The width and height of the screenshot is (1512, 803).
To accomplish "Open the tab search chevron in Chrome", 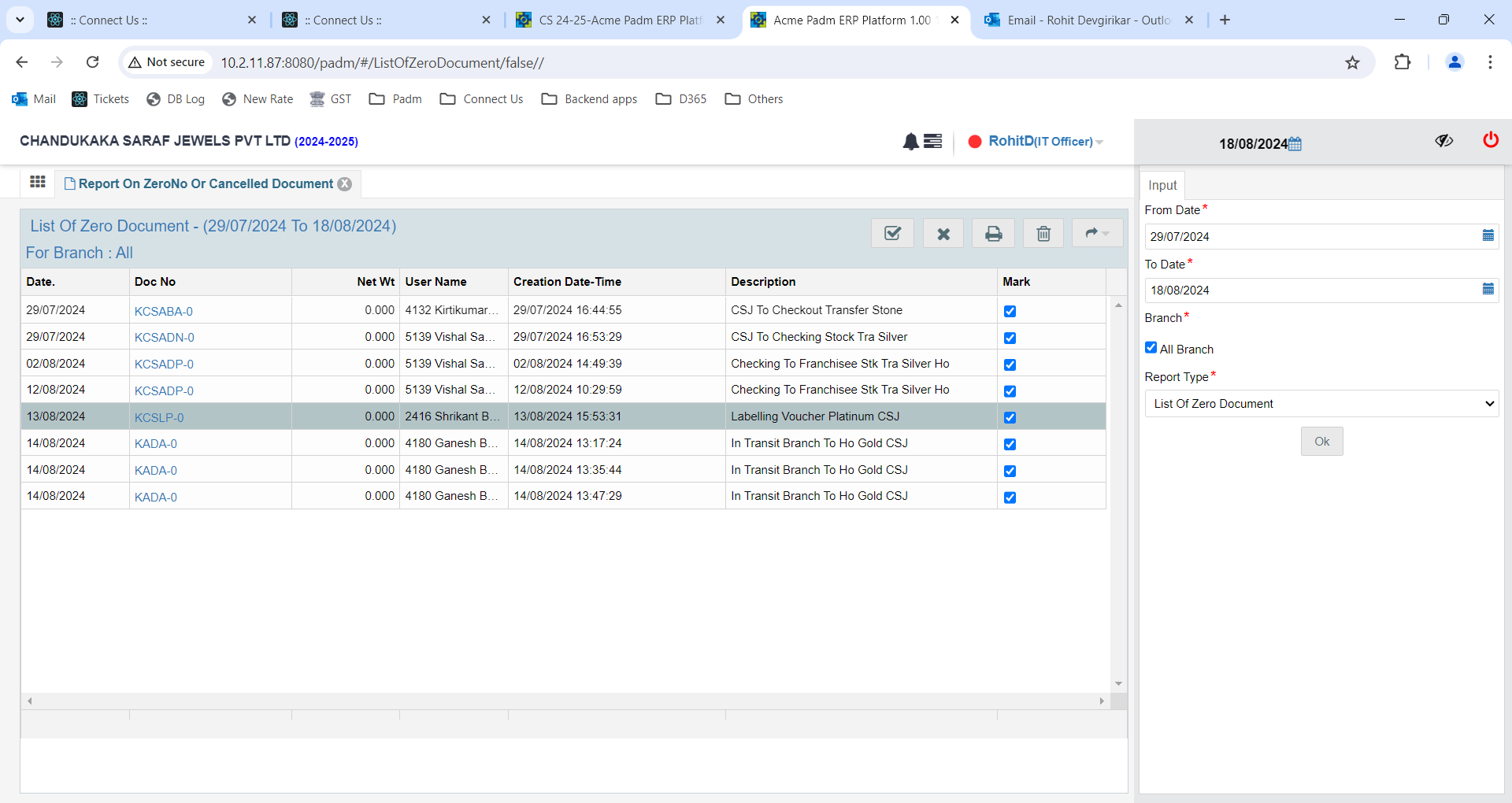I will [x=20, y=20].
